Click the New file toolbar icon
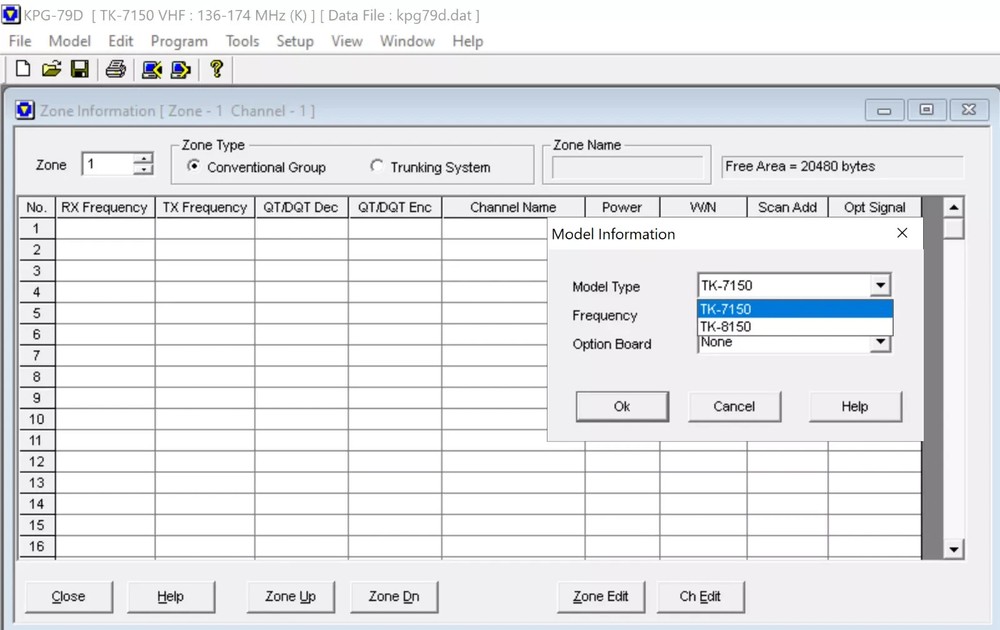 click(23, 68)
